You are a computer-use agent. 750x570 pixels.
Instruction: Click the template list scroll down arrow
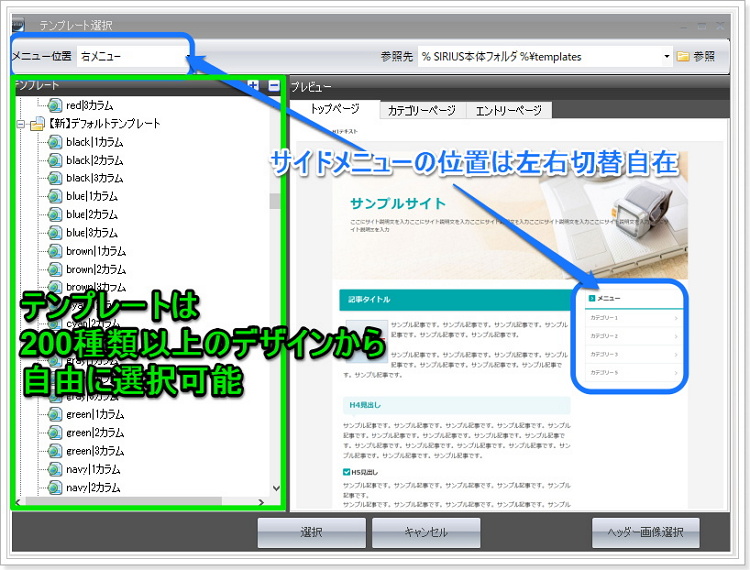click(x=276, y=488)
